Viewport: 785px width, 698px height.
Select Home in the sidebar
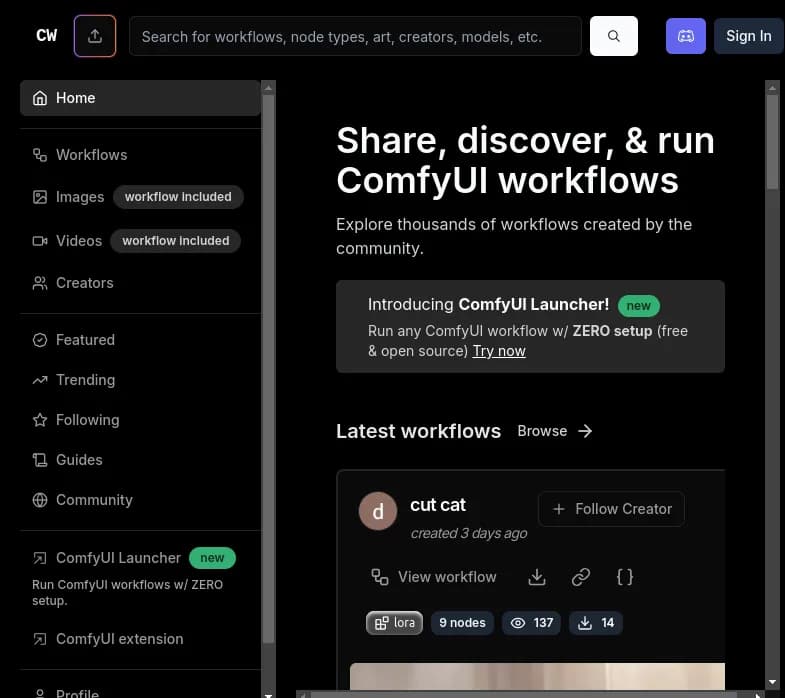click(140, 98)
